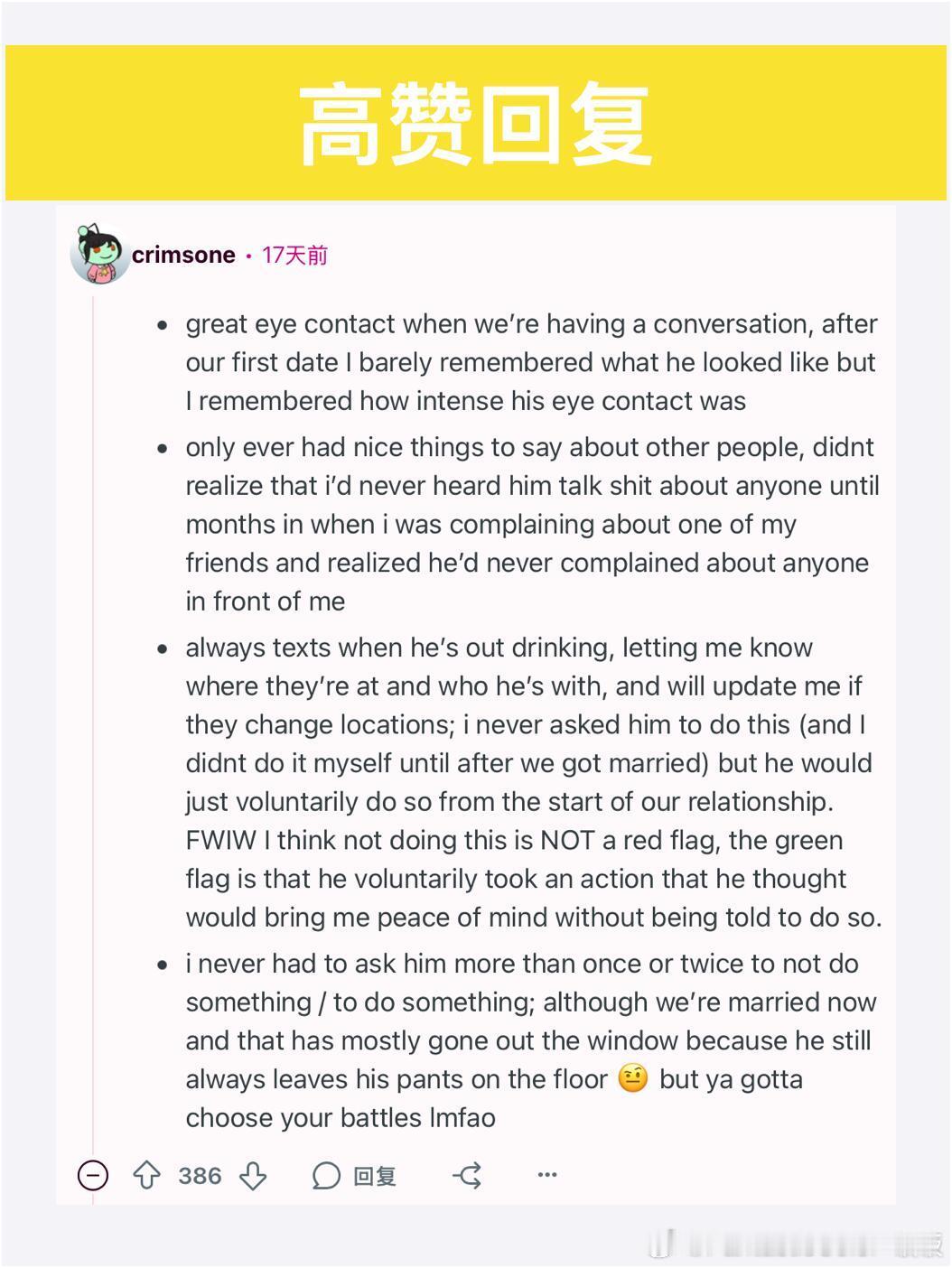The width and height of the screenshot is (952, 1268).
Task: Click the vertical thread line under avatar
Action: 93,723
